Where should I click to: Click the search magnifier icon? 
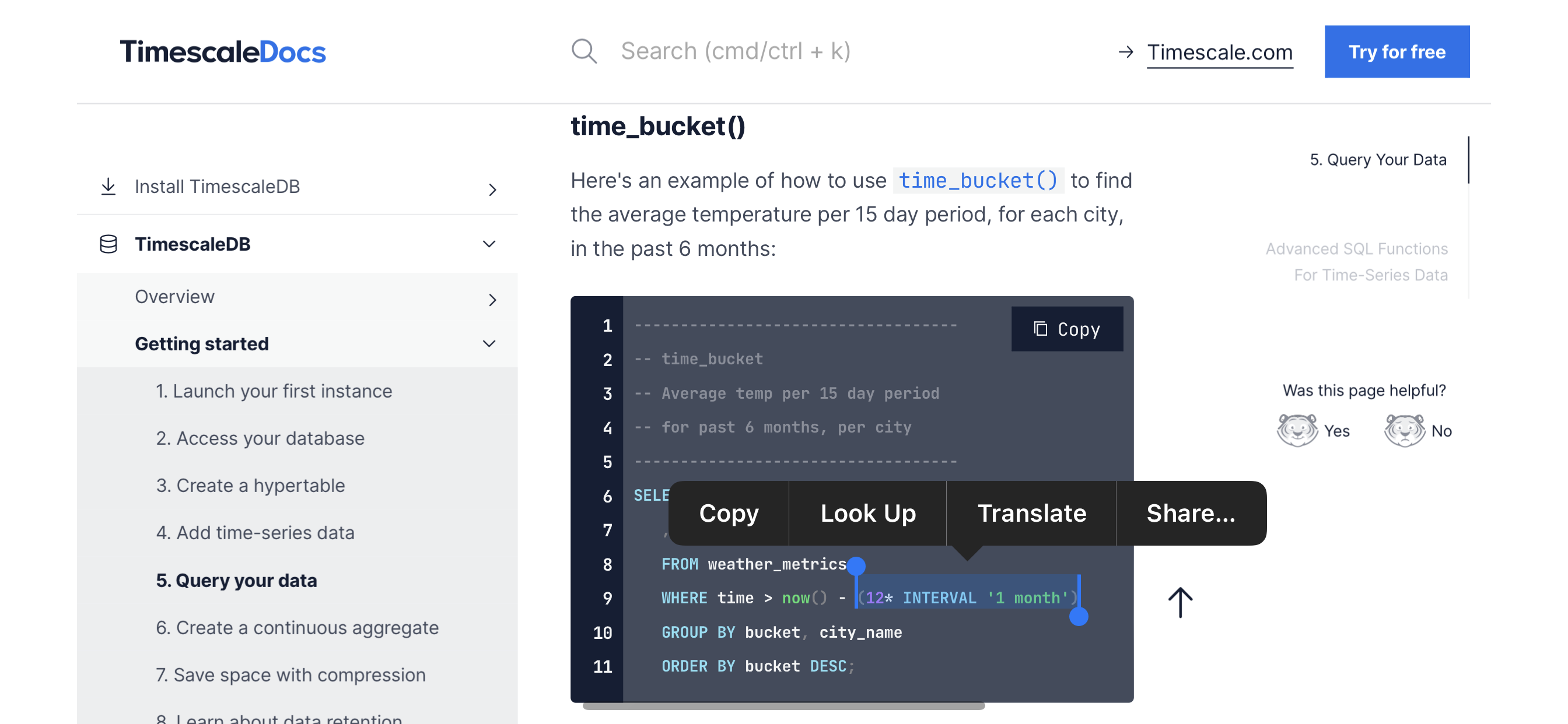(x=584, y=51)
